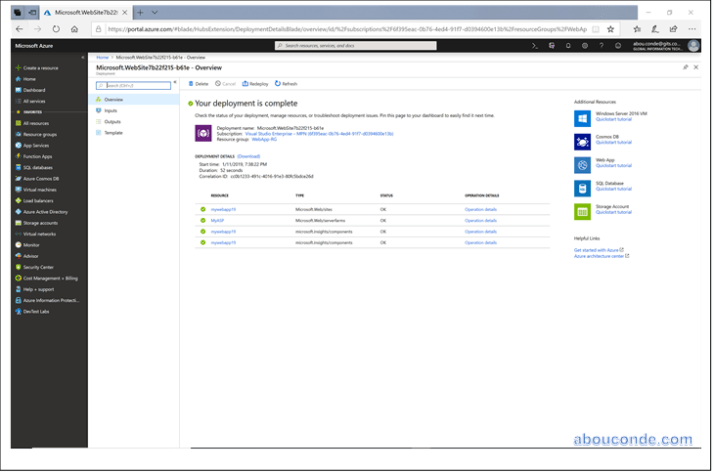The image size is (714, 472).
Task: Open WebApp-RG resource group link
Action: [265, 138]
